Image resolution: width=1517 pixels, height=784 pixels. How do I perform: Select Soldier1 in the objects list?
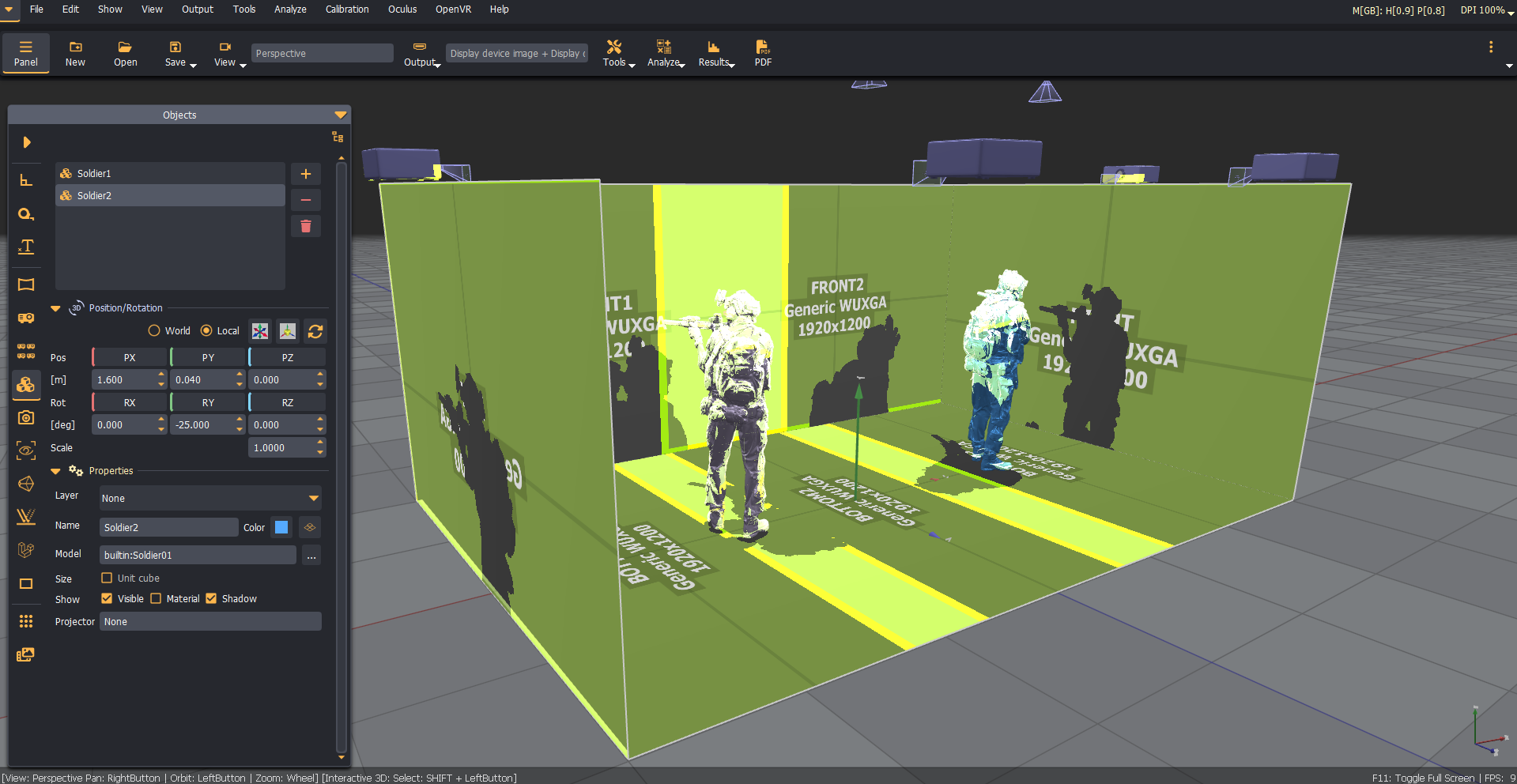170,173
